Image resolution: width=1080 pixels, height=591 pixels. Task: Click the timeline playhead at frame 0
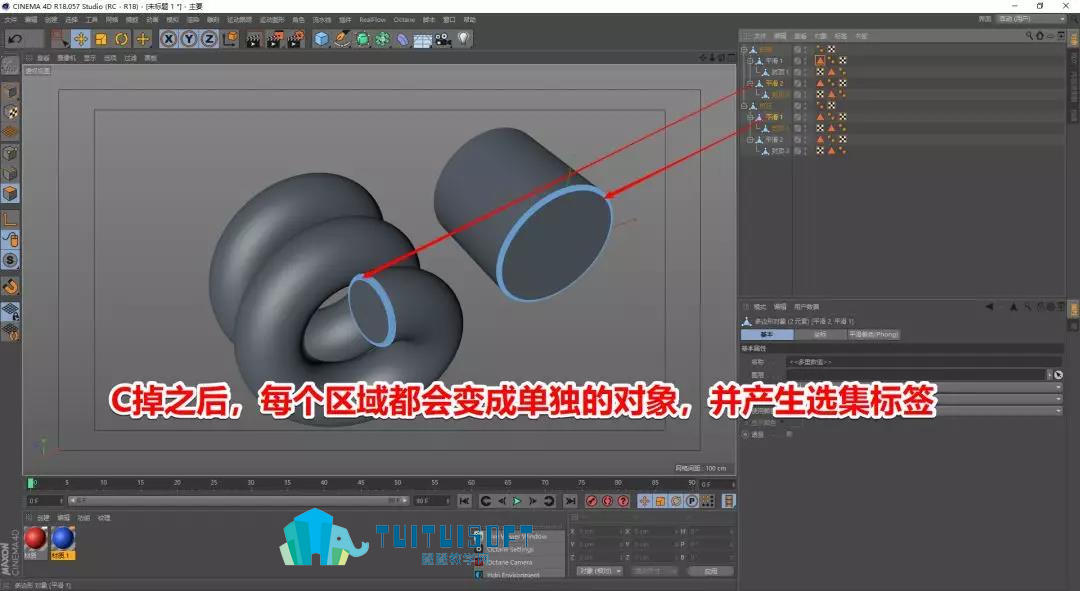(x=31, y=483)
